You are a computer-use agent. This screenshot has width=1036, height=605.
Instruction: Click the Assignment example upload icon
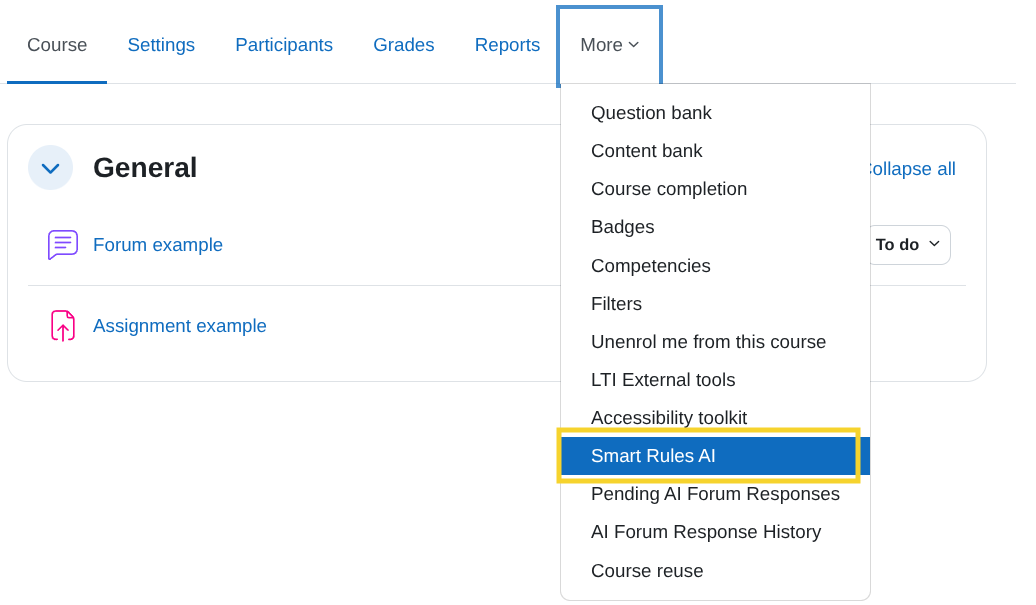click(x=62, y=326)
